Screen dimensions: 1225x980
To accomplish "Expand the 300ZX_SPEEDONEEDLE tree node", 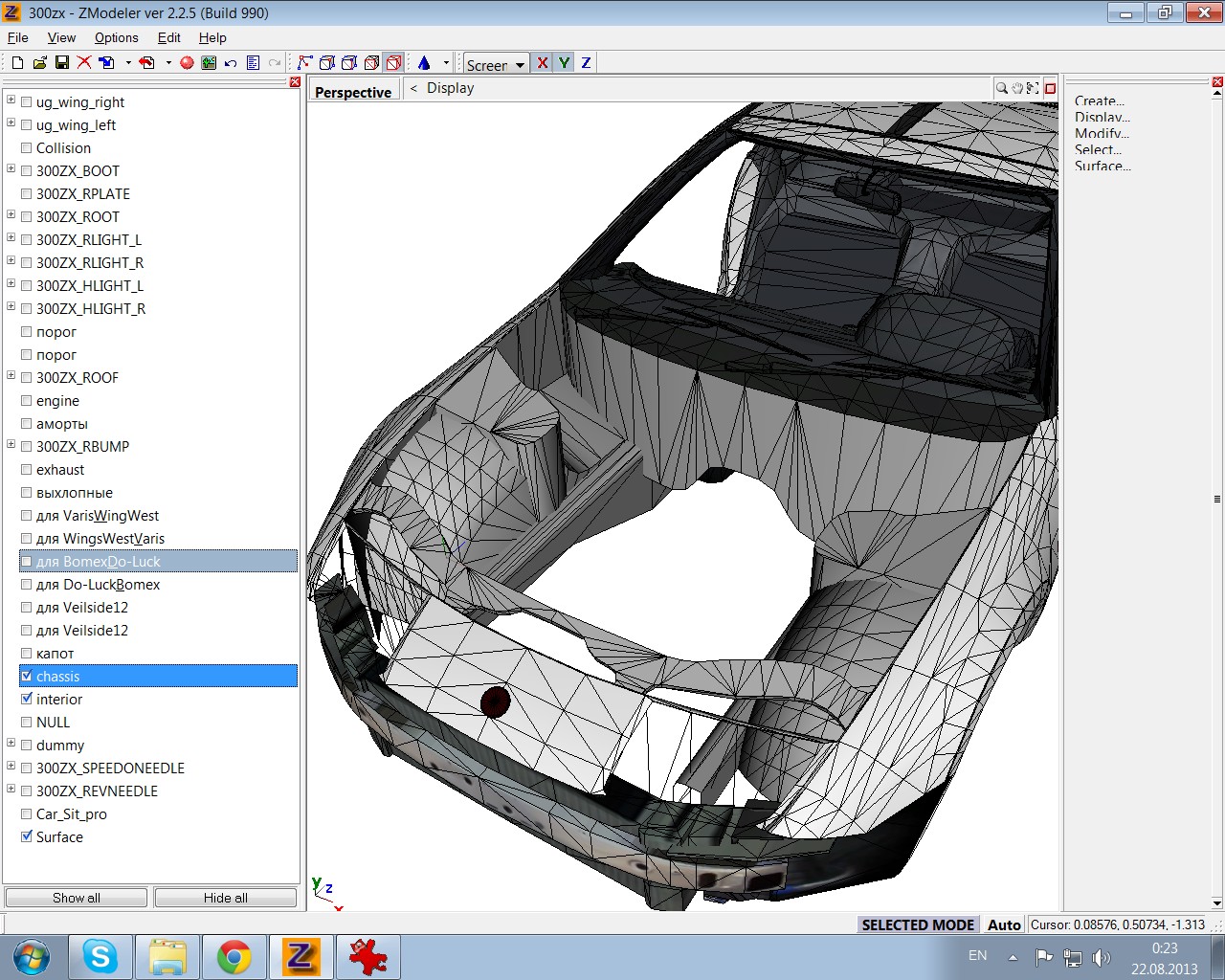I will point(11,767).
